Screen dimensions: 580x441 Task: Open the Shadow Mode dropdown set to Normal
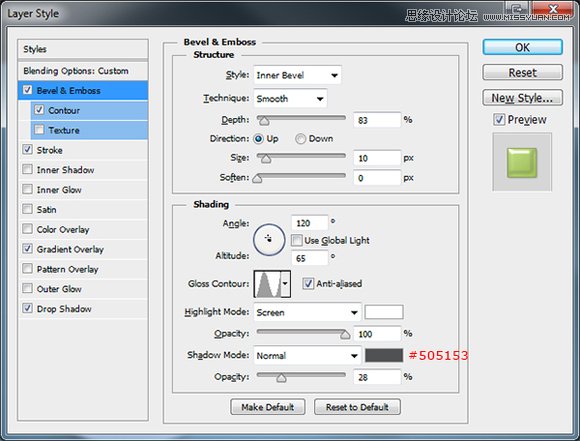[307, 356]
